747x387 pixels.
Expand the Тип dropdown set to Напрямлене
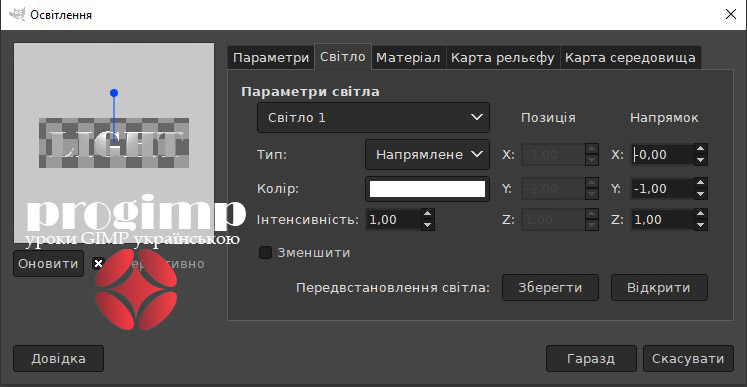pyautogui.click(x=427, y=154)
